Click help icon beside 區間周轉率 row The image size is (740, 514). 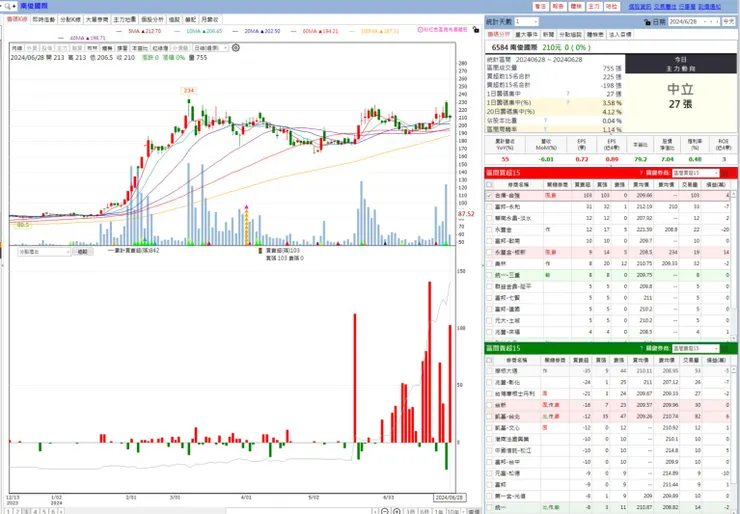coord(545,129)
